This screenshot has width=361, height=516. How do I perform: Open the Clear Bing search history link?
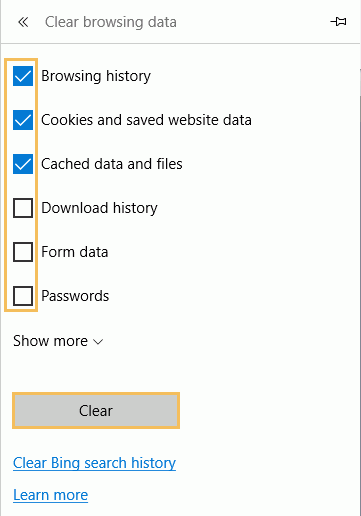(x=94, y=463)
